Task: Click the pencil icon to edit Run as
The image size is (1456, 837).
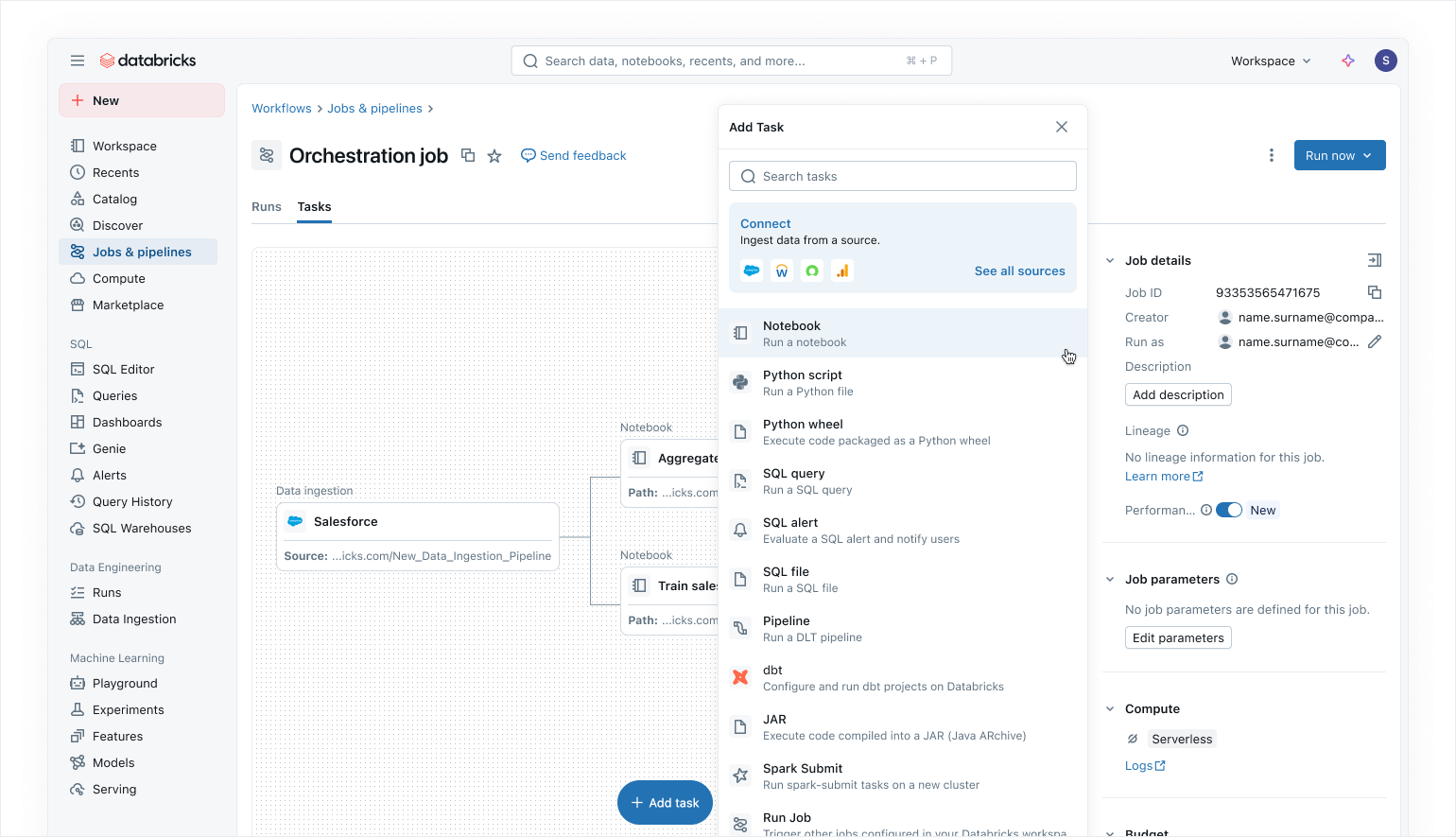Action: 1375,341
